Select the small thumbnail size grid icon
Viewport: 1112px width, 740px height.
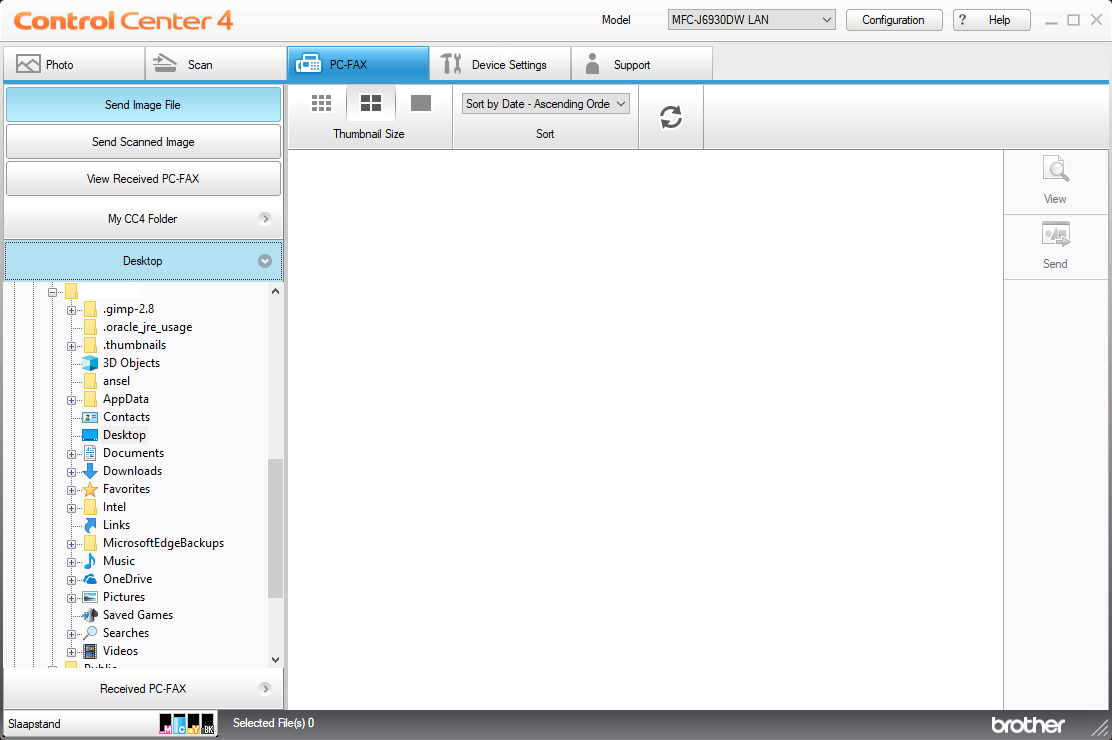(x=321, y=104)
